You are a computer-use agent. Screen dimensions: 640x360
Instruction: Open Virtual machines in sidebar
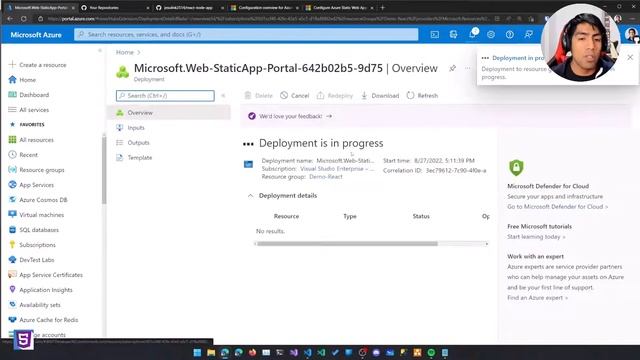(36, 215)
